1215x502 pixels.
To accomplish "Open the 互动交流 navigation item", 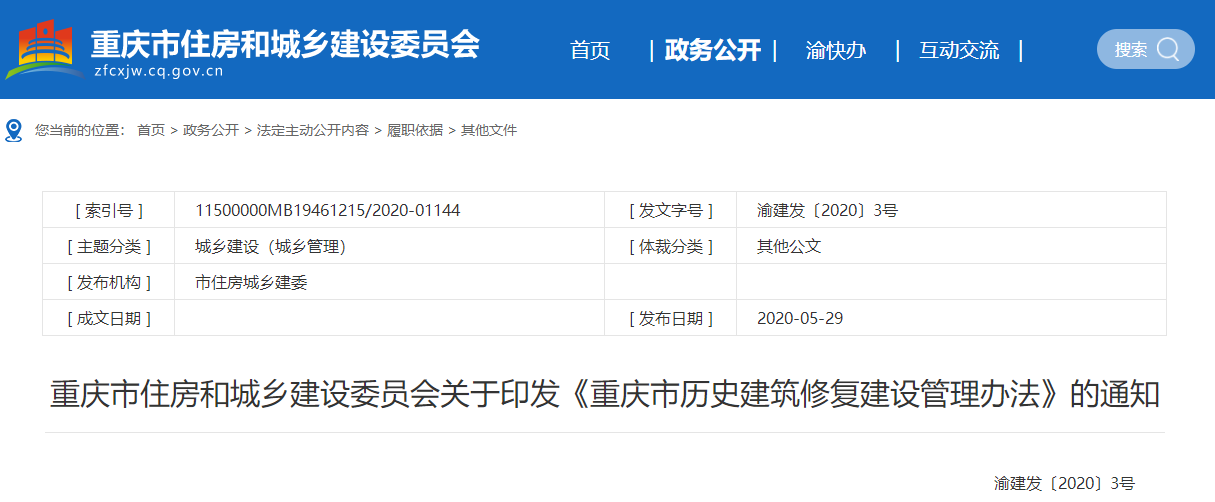I will tap(959, 50).
